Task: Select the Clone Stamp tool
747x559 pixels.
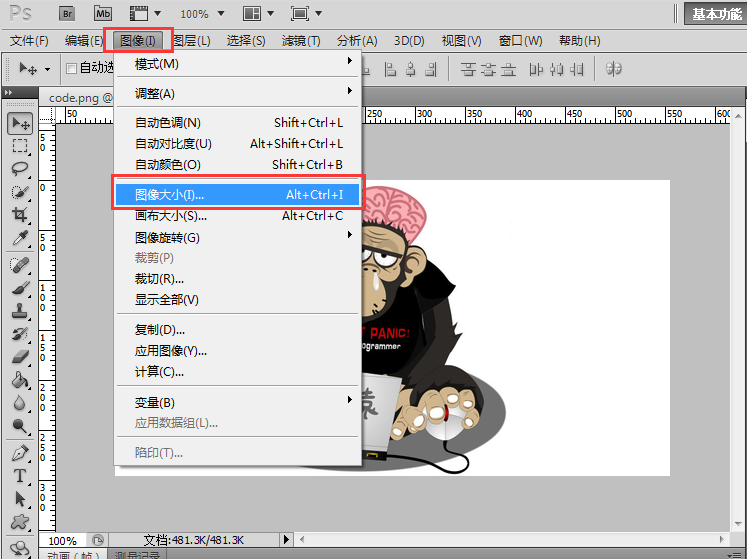Action: (20, 311)
